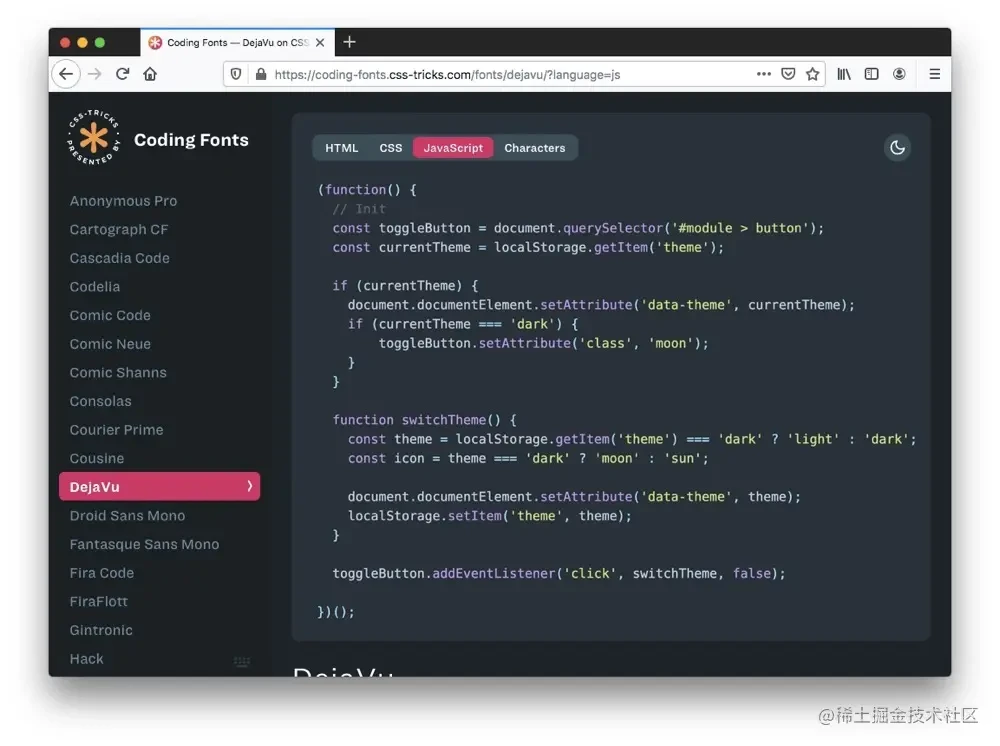The height and width of the screenshot is (746, 1000).
Task: Click the CSS-Tricks asterisk logo
Action: [94, 138]
